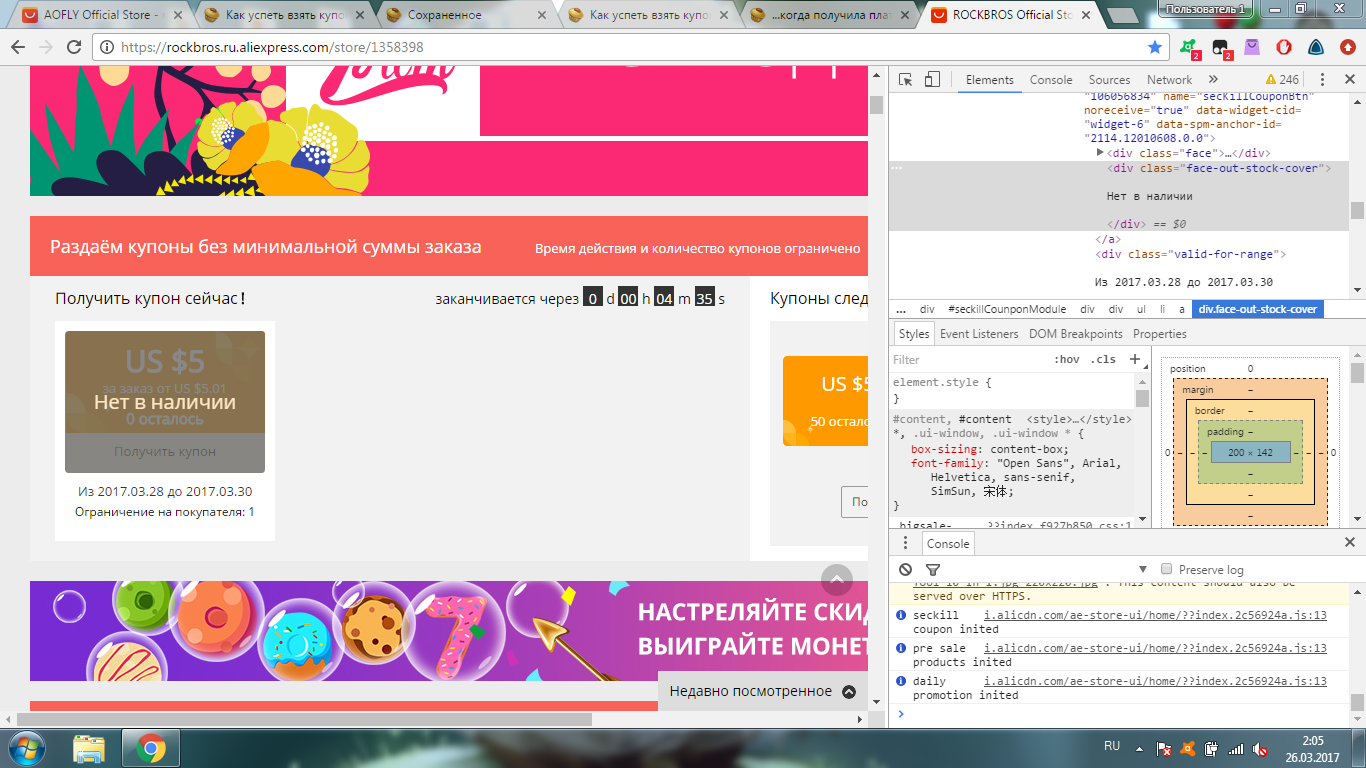Click the dark blue round extension icon
Image resolution: width=1366 pixels, height=768 pixels.
point(1316,47)
